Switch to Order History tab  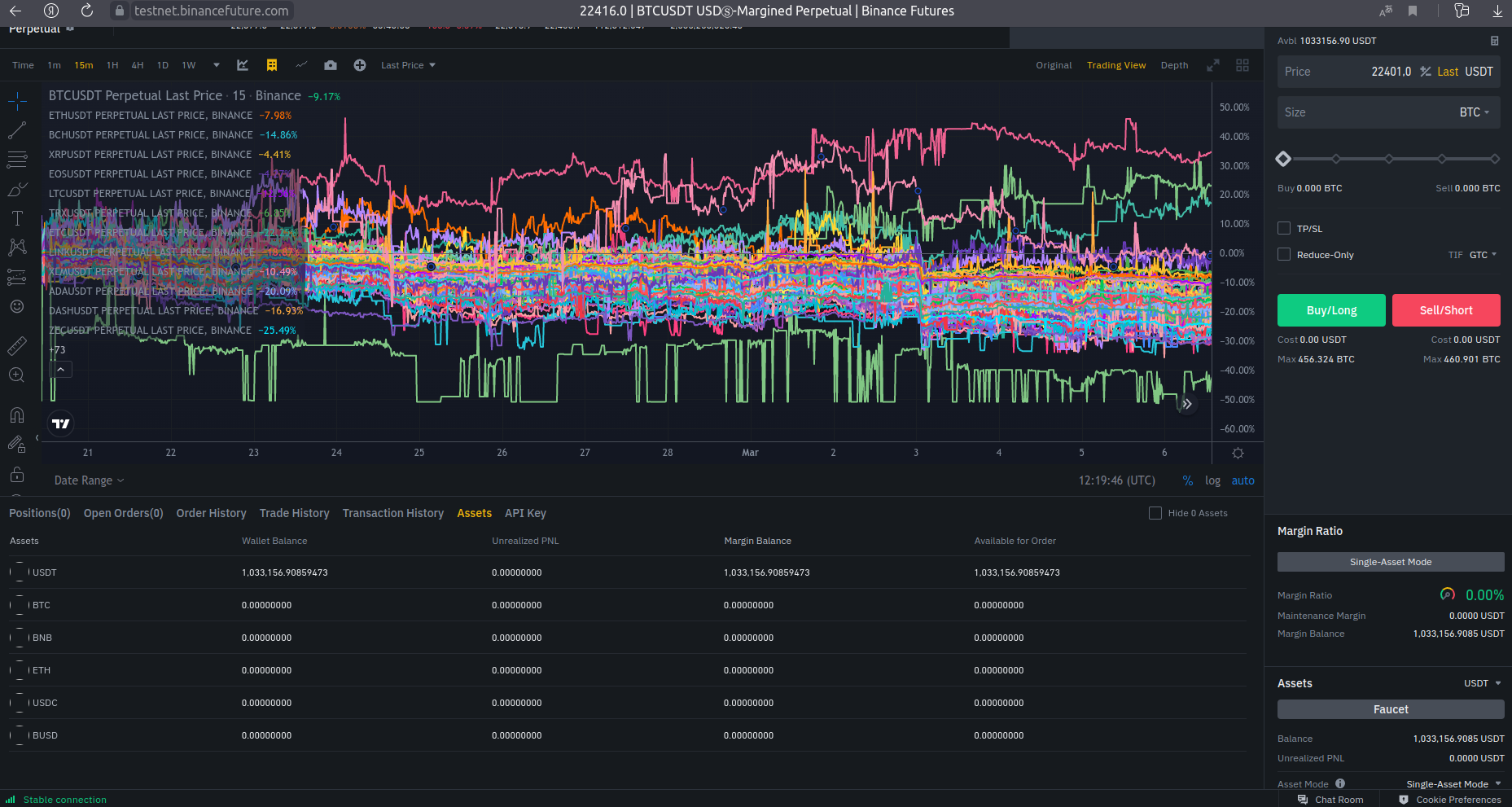pos(211,513)
